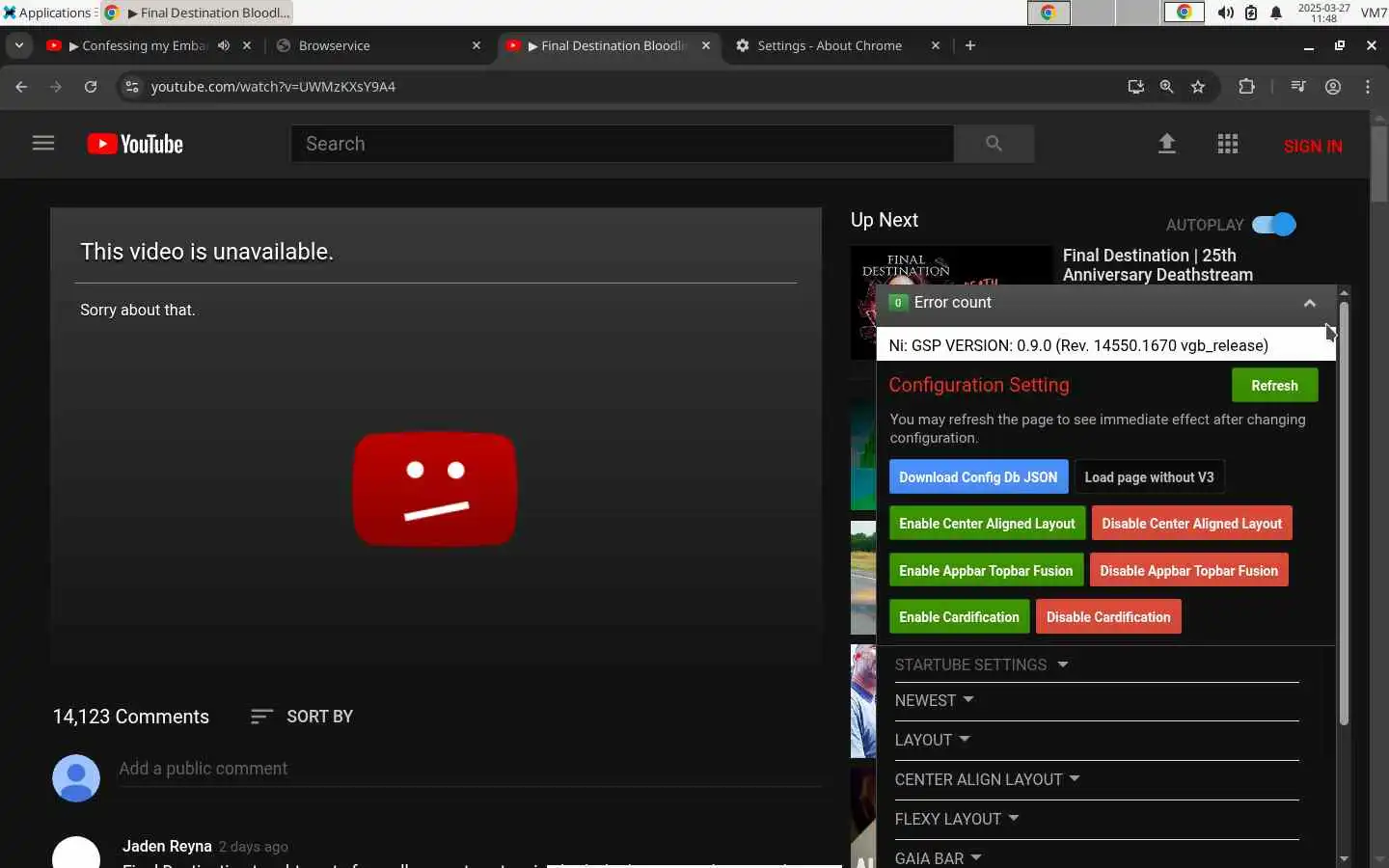Screen dimensions: 1389x868
Task: Click the config panel scroll down arrow
Action: (x=1344, y=858)
